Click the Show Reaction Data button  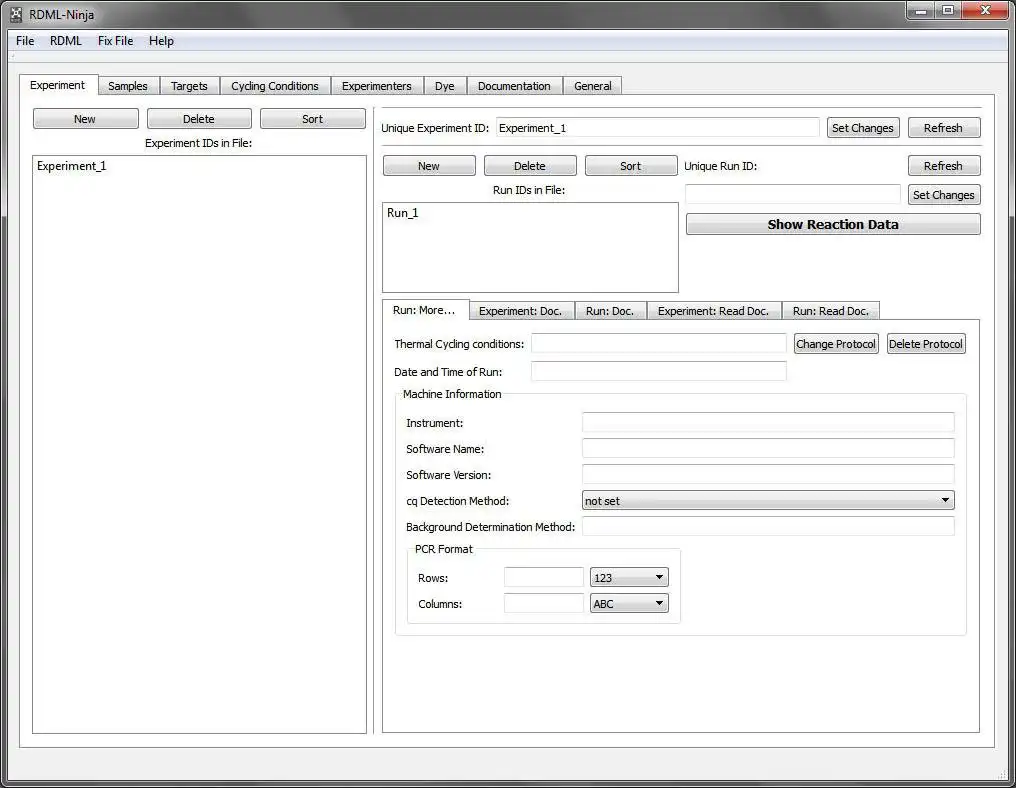click(x=833, y=224)
